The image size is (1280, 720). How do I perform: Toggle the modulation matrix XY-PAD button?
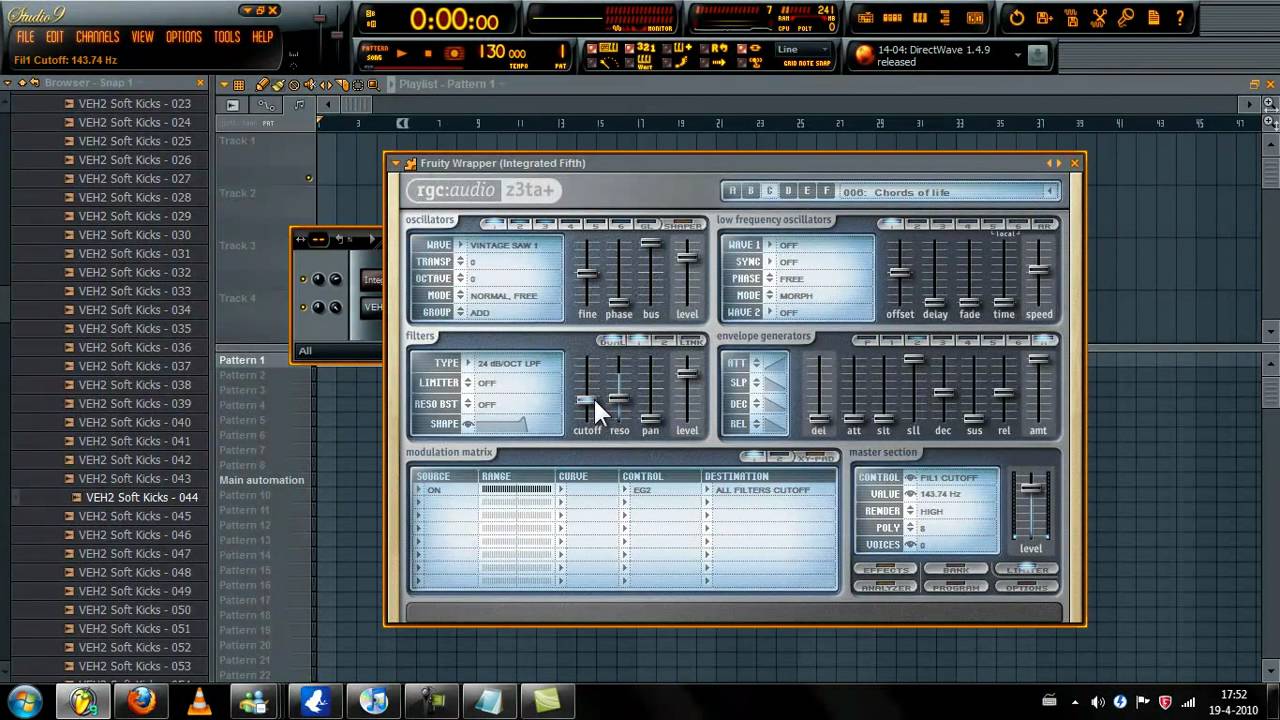click(817, 458)
